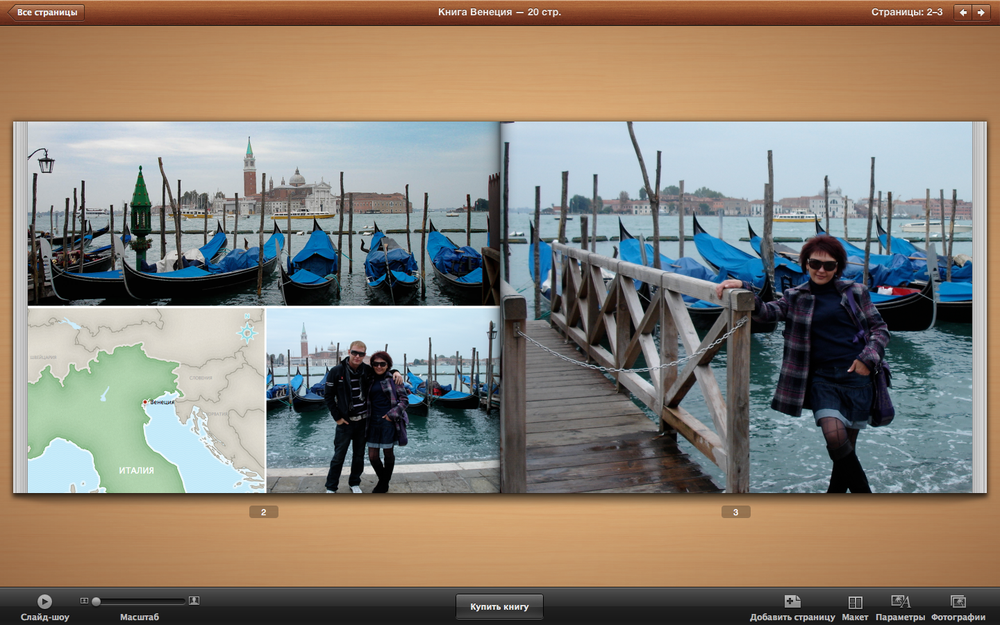Click the large zoom-in icon beside the slider
The image size is (1000, 625).
pos(194,601)
